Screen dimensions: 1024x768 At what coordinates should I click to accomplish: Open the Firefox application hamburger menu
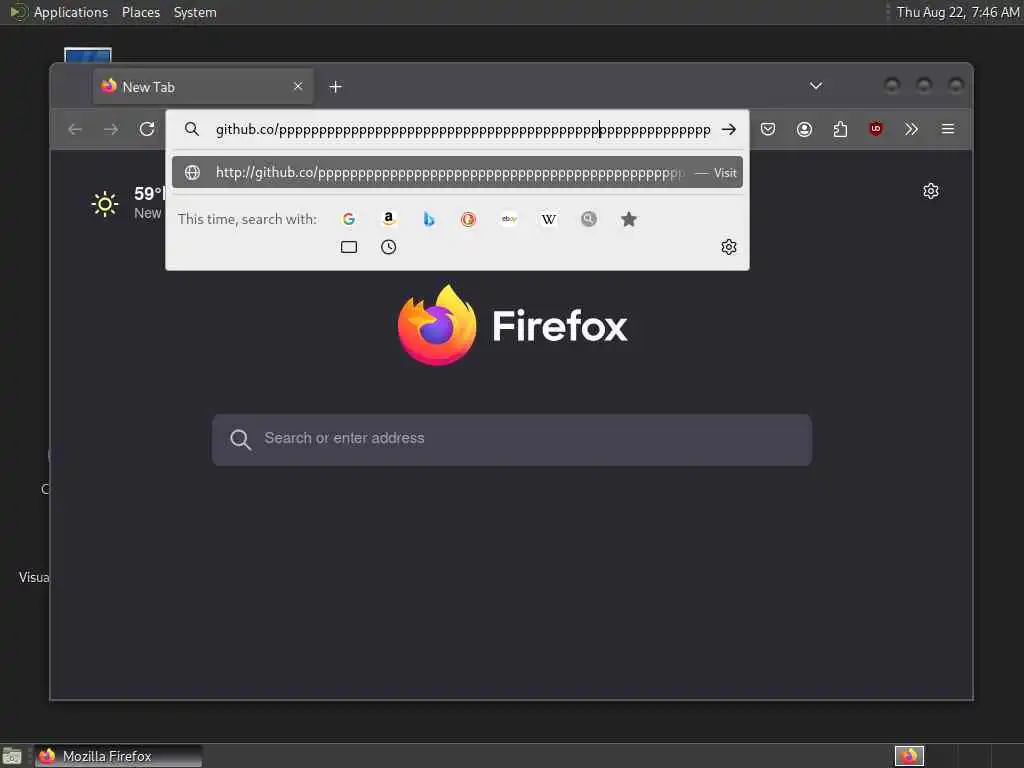point(948,129)
